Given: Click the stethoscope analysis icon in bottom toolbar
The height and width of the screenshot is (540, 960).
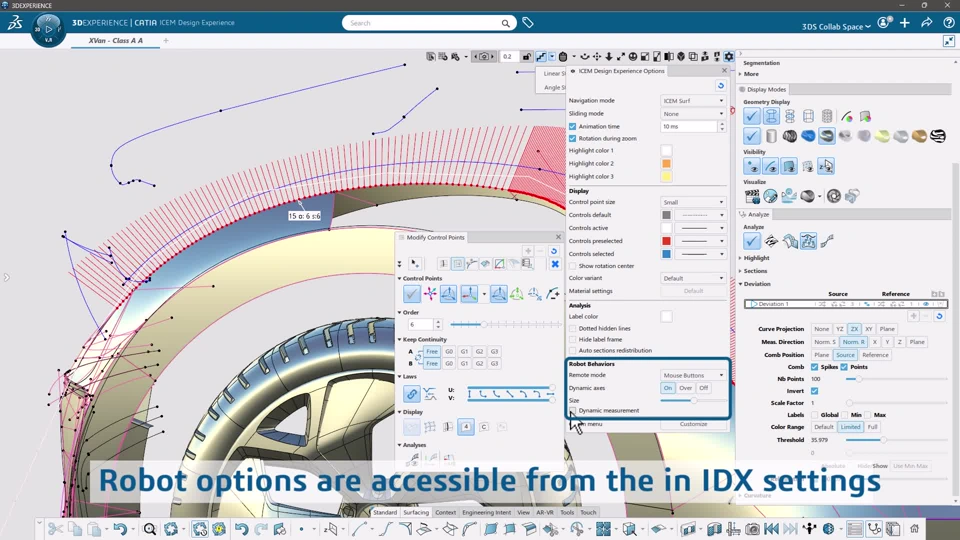Looking at the screenshot, I should point(874,528).
